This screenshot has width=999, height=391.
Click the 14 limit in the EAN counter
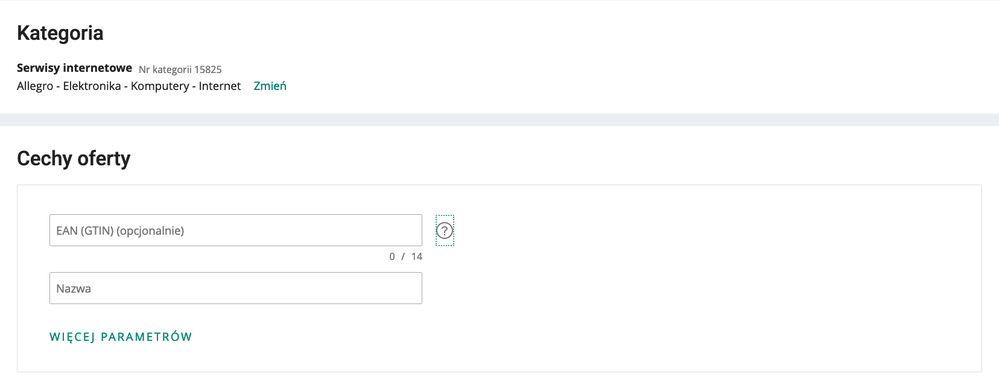tap(417, 257)
